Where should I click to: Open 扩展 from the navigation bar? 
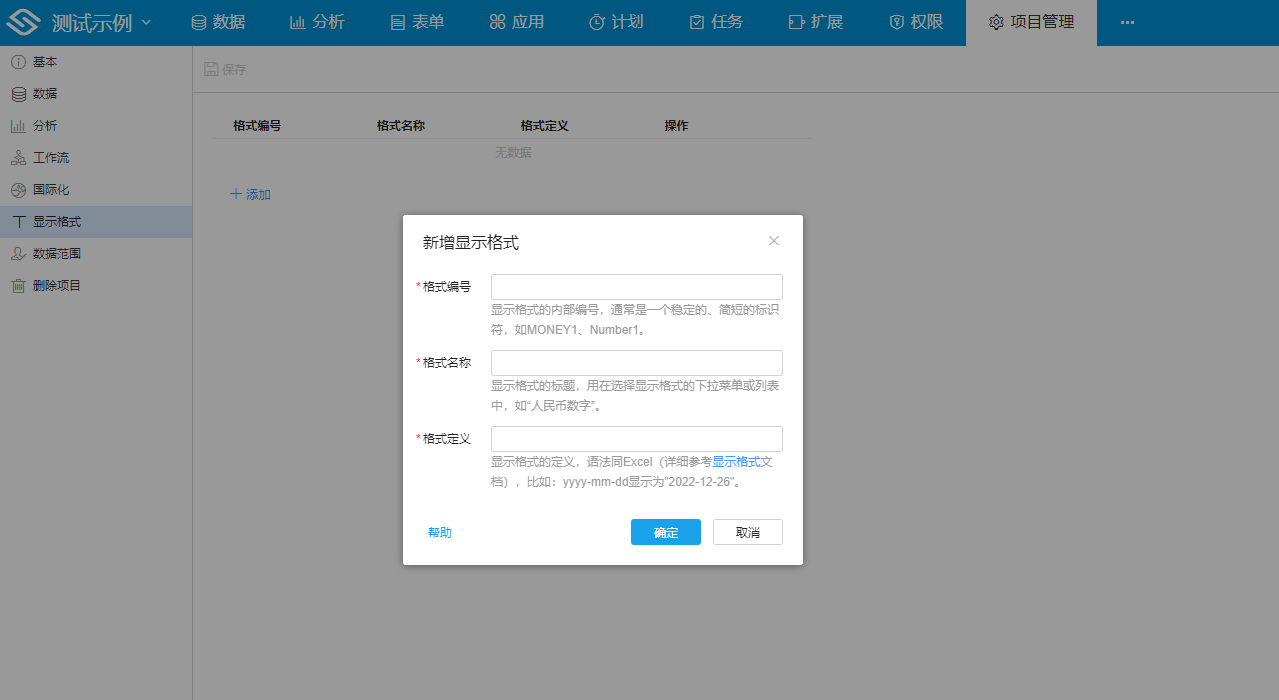tap(815, 21)
